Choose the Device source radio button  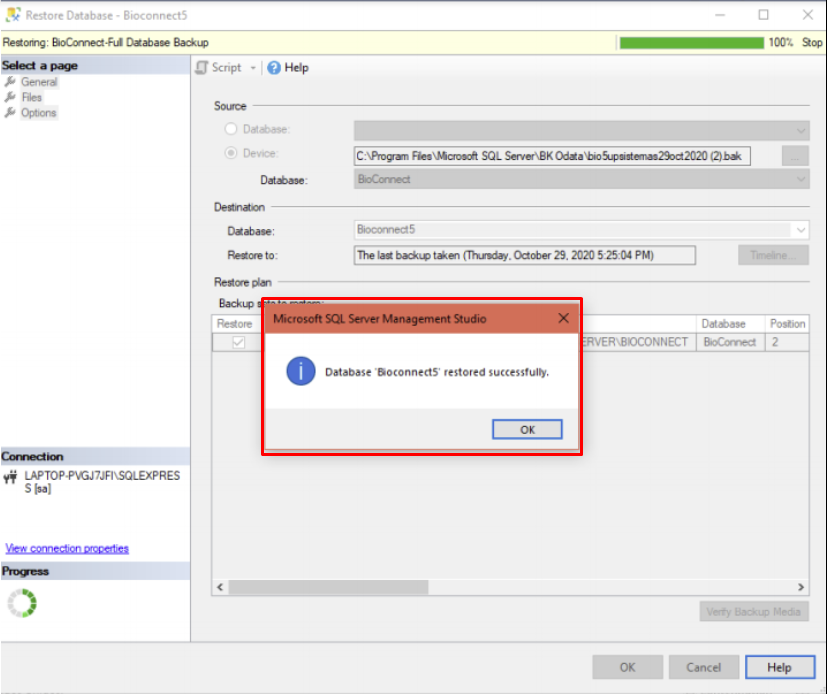[231, 153]
